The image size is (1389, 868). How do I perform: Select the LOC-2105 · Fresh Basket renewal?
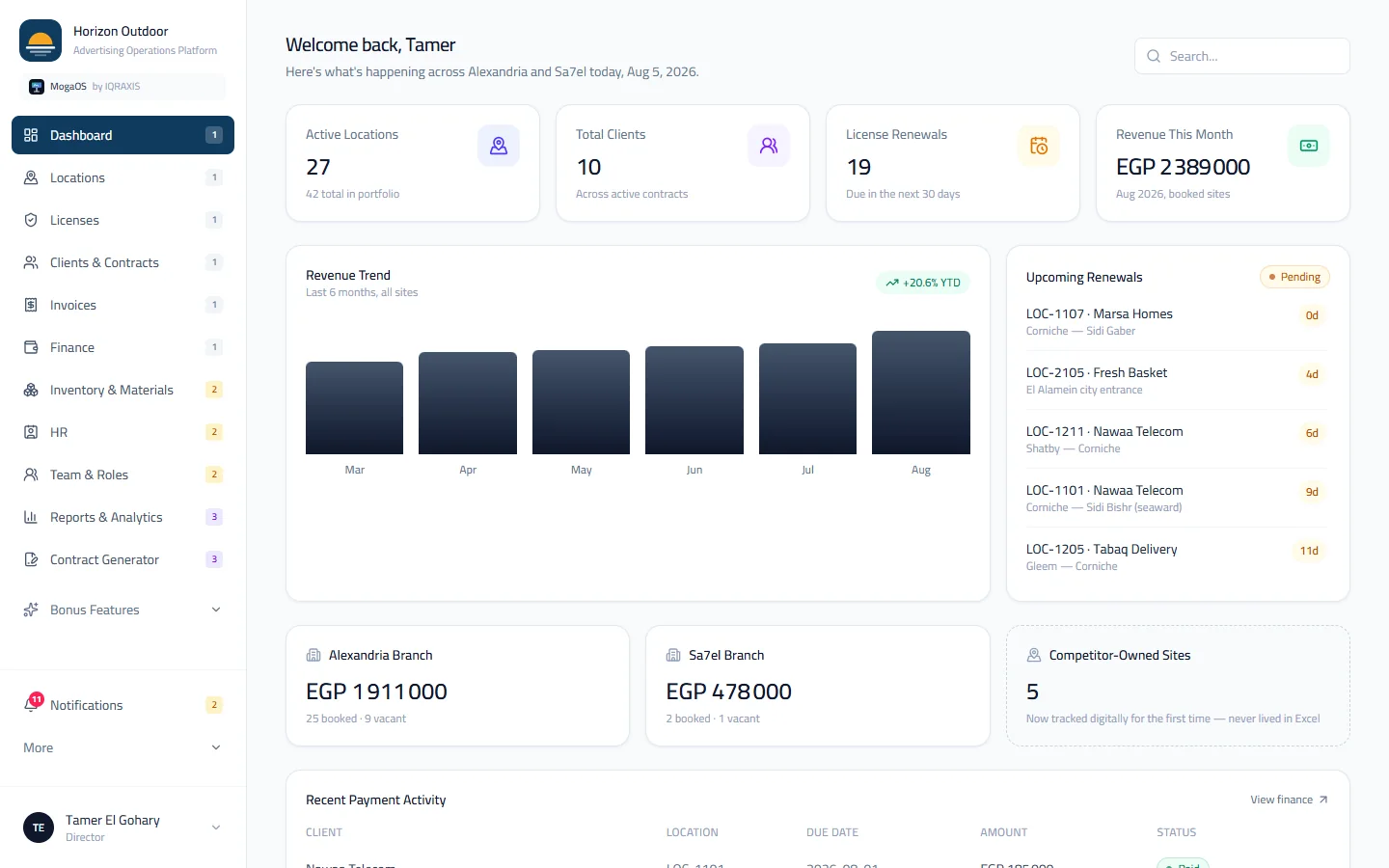[1178, 380]
